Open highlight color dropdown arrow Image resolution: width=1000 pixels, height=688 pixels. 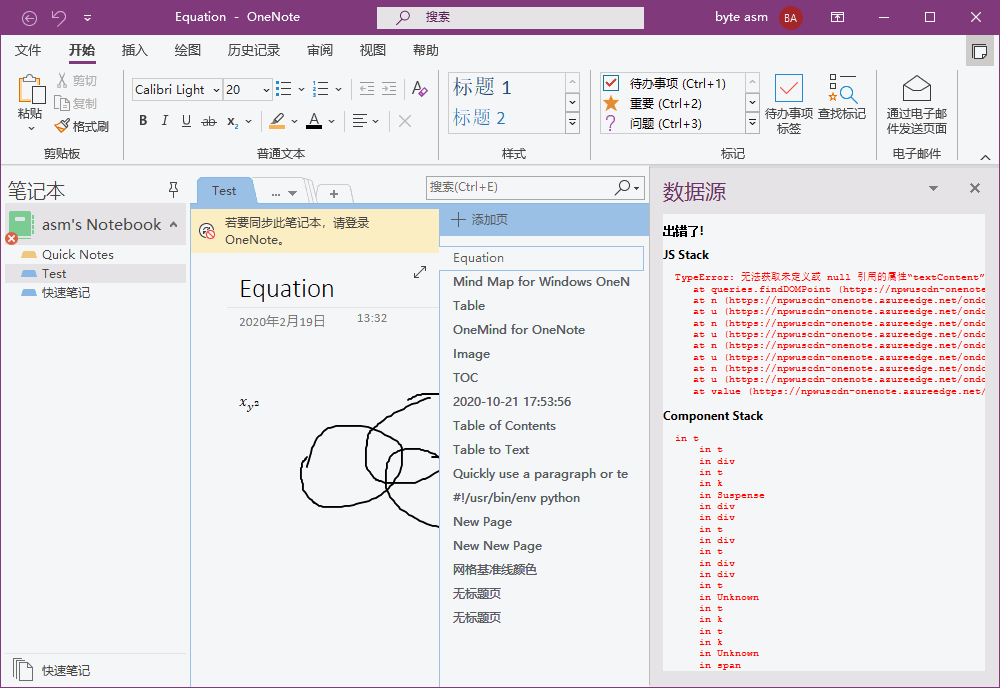click(x=294, y=121)
